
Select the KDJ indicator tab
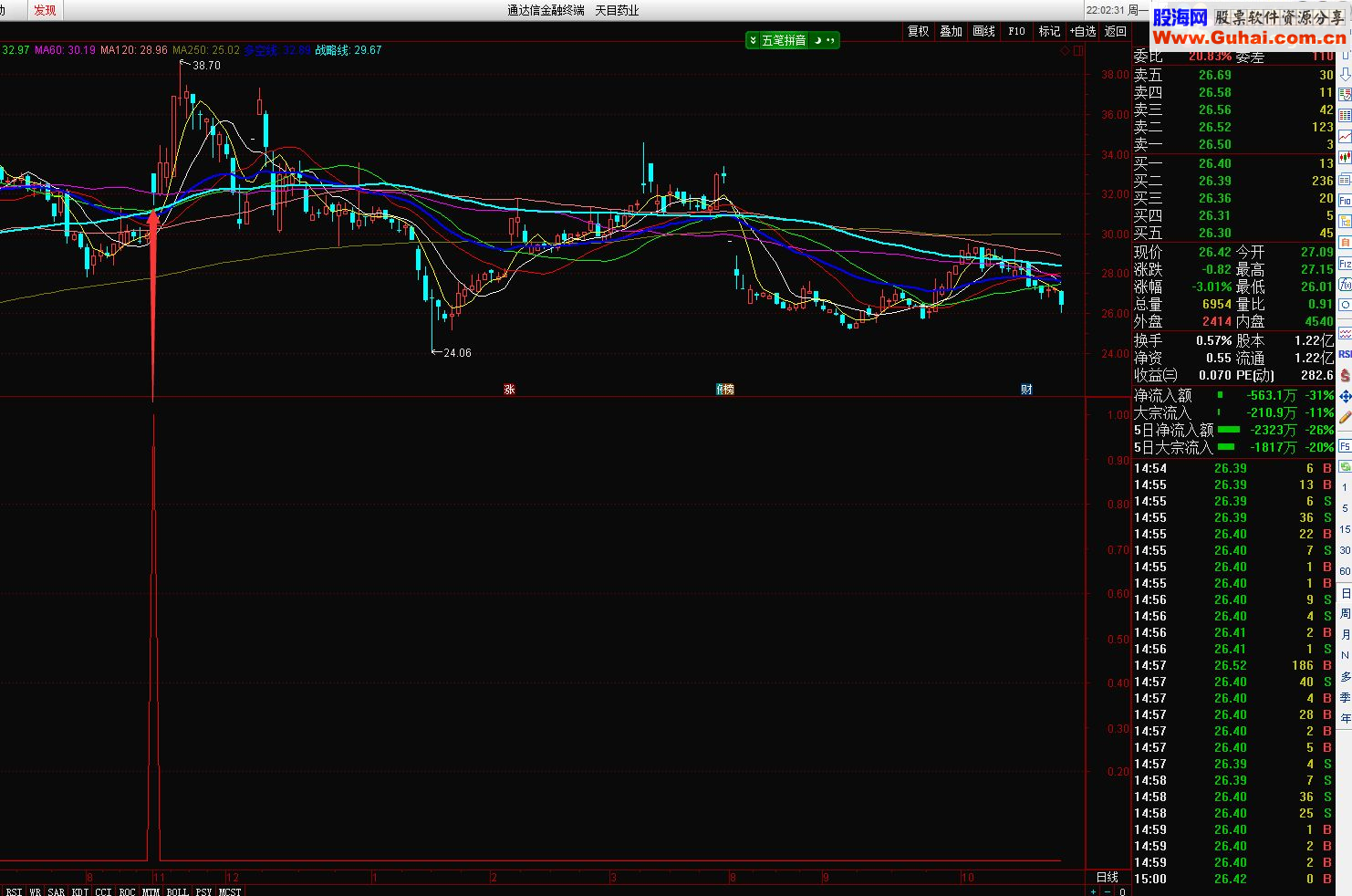pyautogui.click(x=80, y=891)
